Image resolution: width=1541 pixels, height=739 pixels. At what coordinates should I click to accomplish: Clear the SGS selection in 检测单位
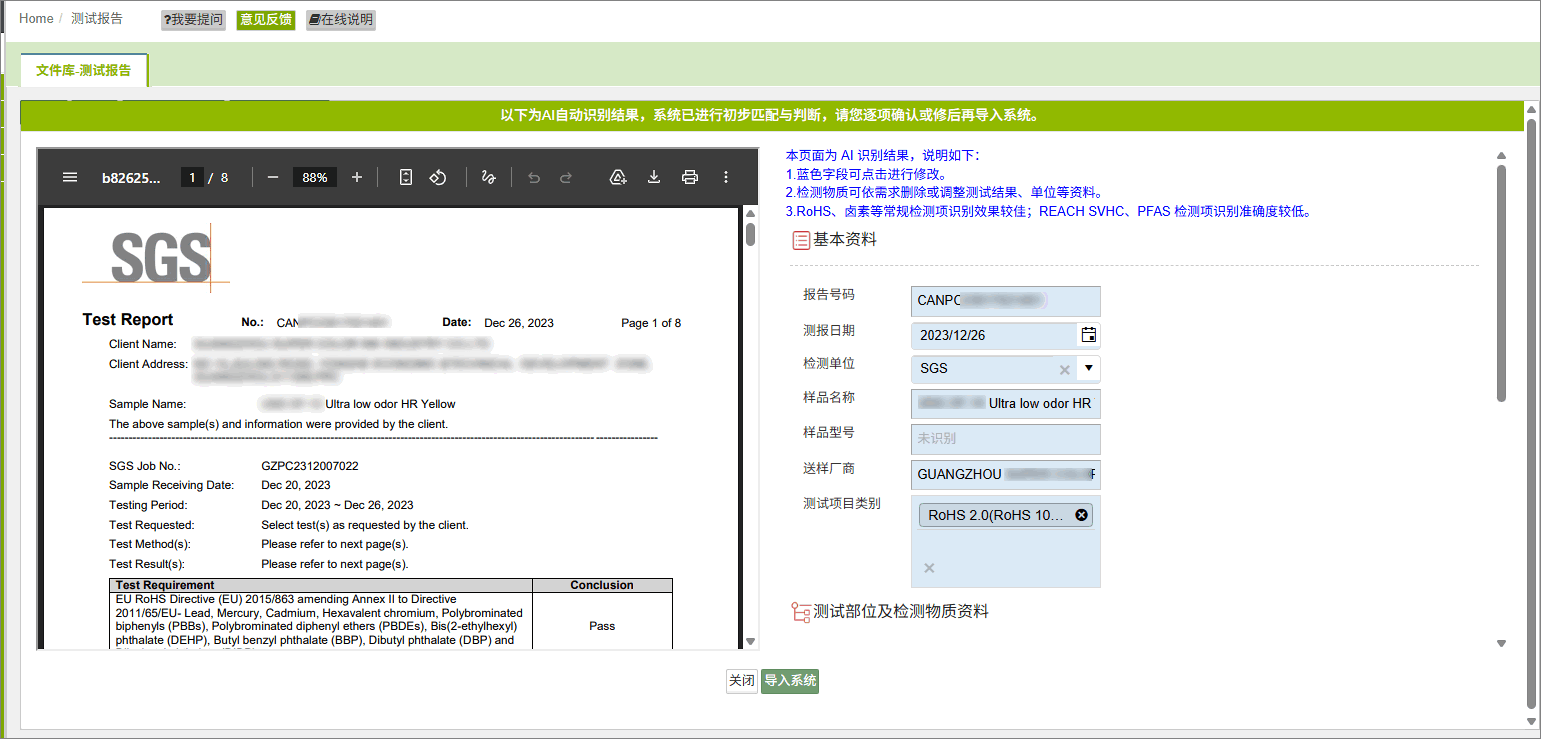(1064, 369)
